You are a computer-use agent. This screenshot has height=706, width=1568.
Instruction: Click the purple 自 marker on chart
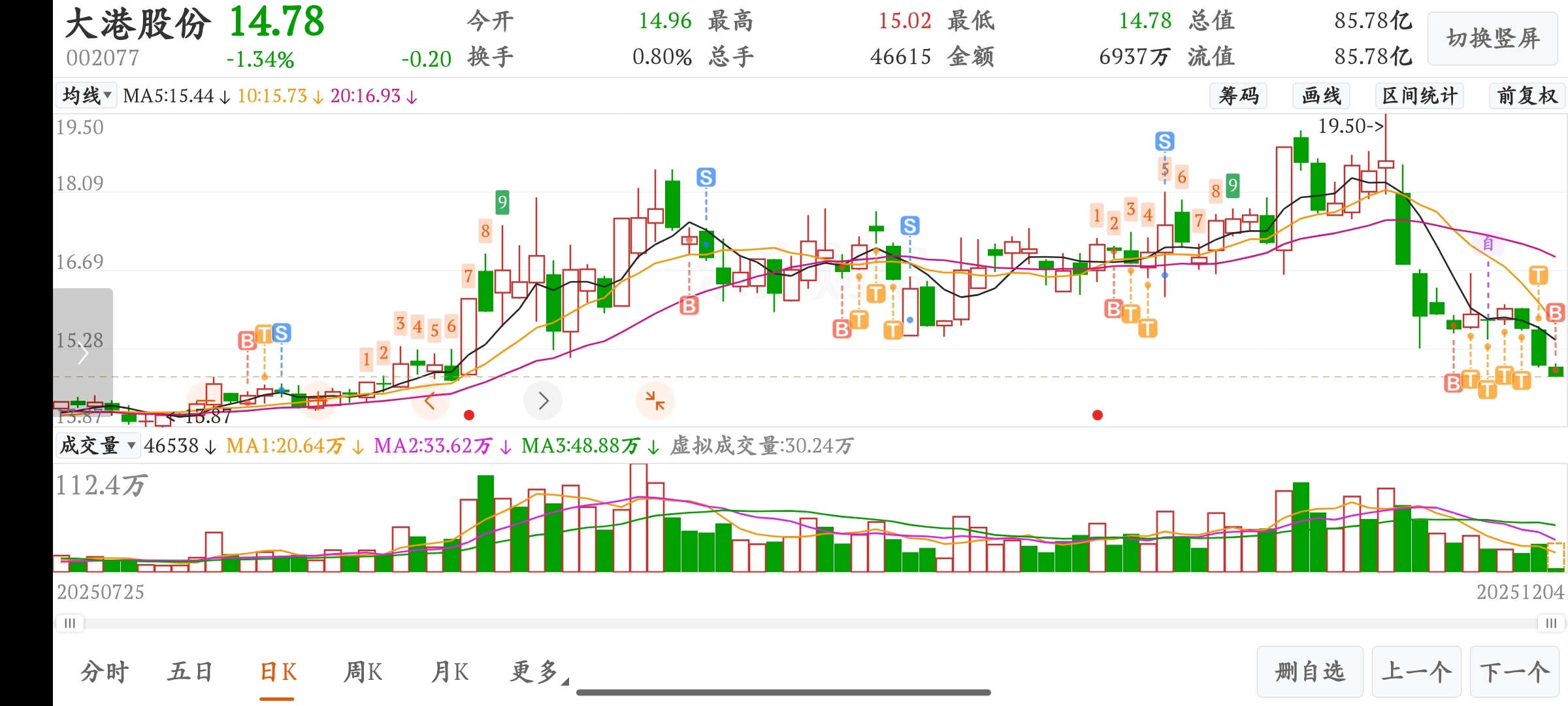tap(1488, 244)
